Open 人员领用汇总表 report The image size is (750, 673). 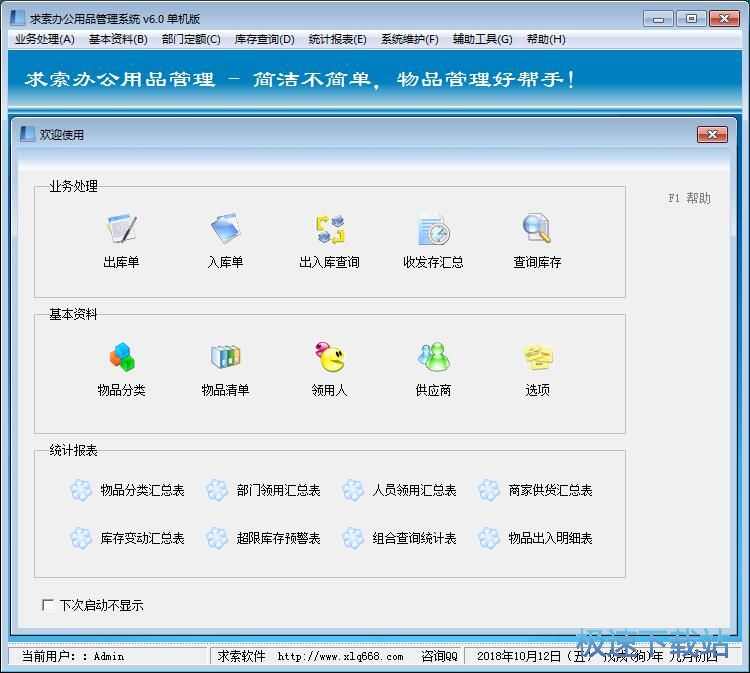(x=413, y=490)
